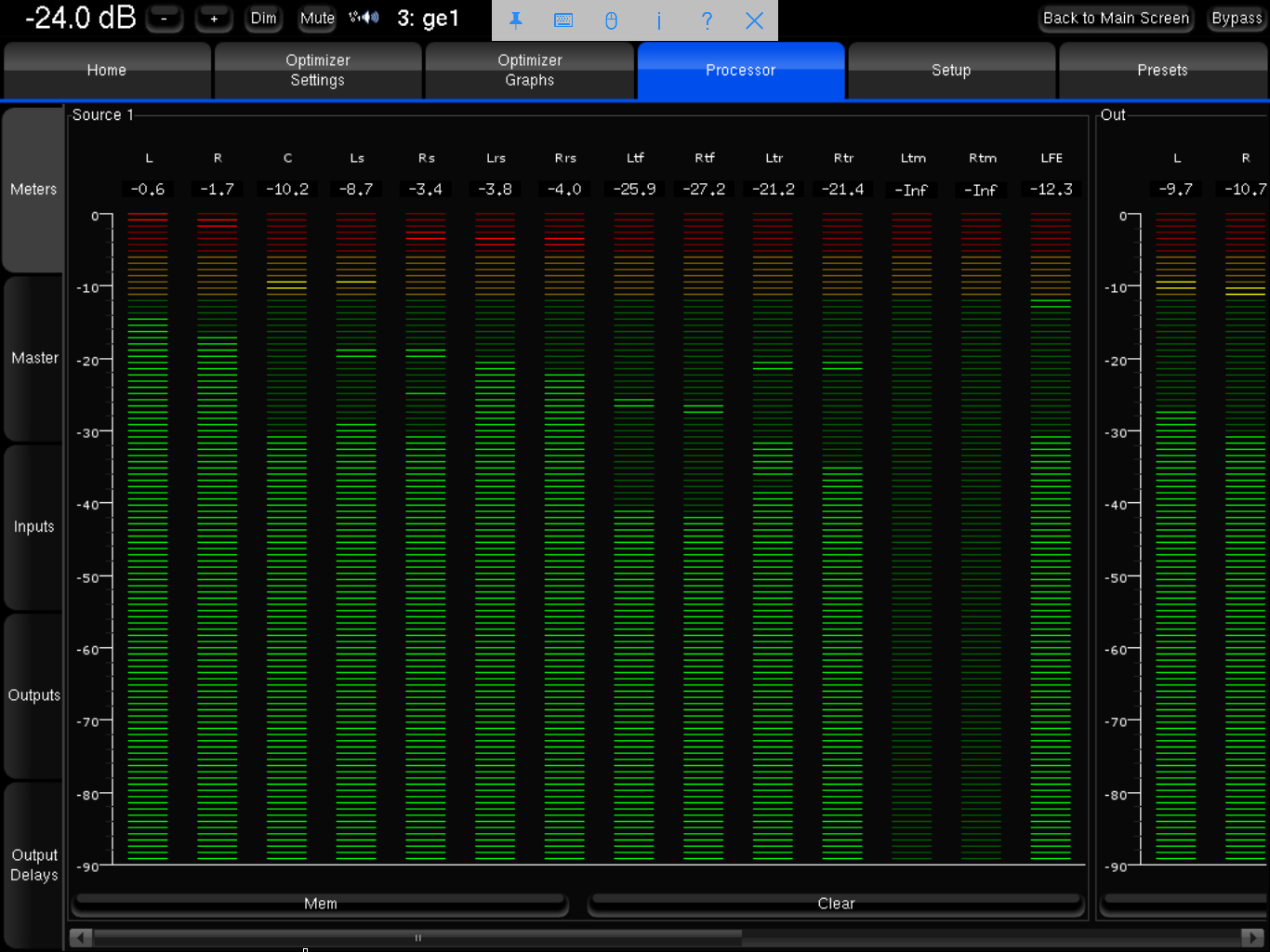Click Back to Main Screen
The width and height of the screenshot is (1270, 952).
click(1115, 19)
